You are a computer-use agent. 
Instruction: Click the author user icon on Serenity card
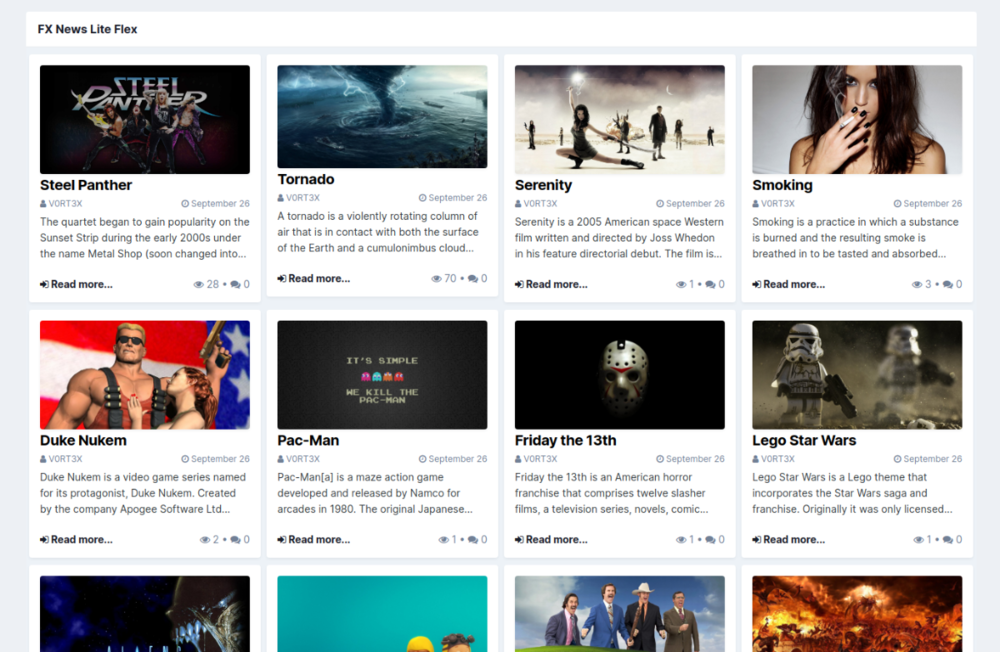pyautogui.click(x=518, y=204)
